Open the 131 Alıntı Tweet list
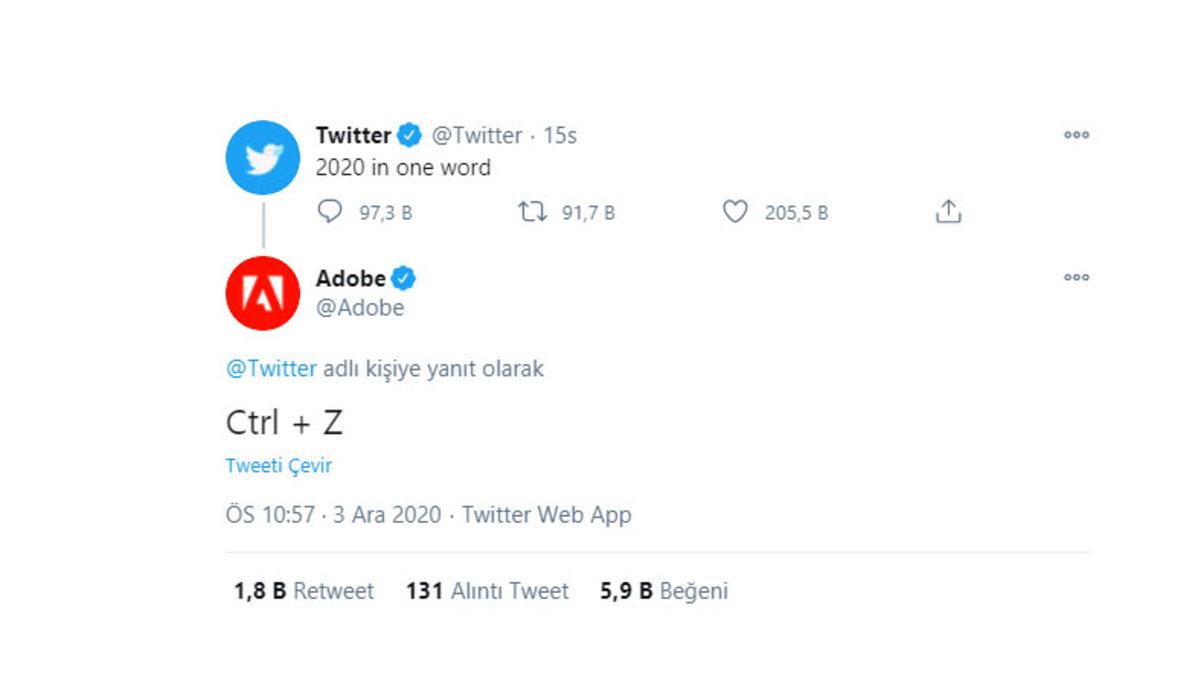Image resolution: width=1200 pixels, height=675 pixels. click(487, 591)
